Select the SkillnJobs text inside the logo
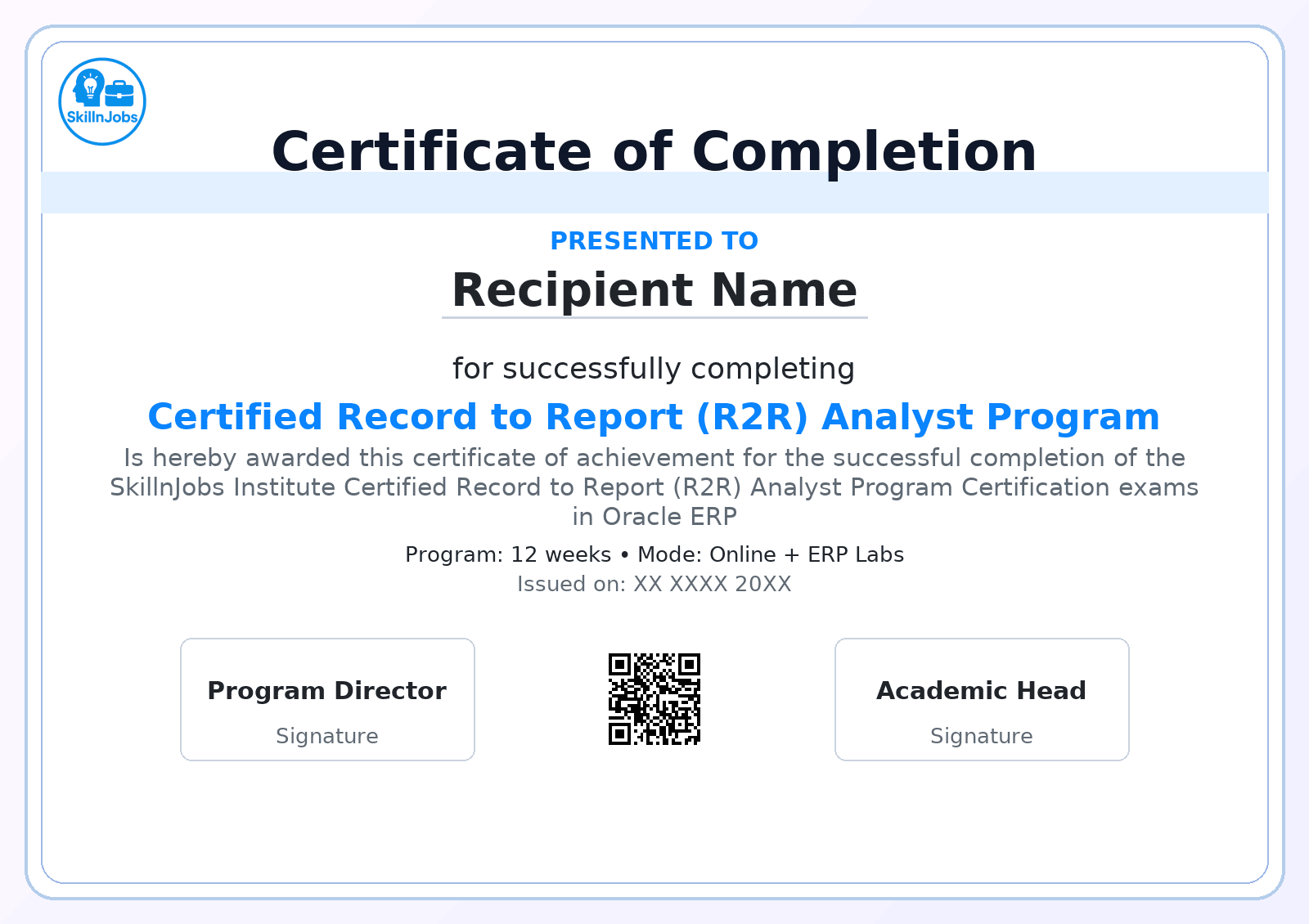Image resolution: width=1309 pixels, height=924 pixels. pyautogui.click(x=102, y=117)
